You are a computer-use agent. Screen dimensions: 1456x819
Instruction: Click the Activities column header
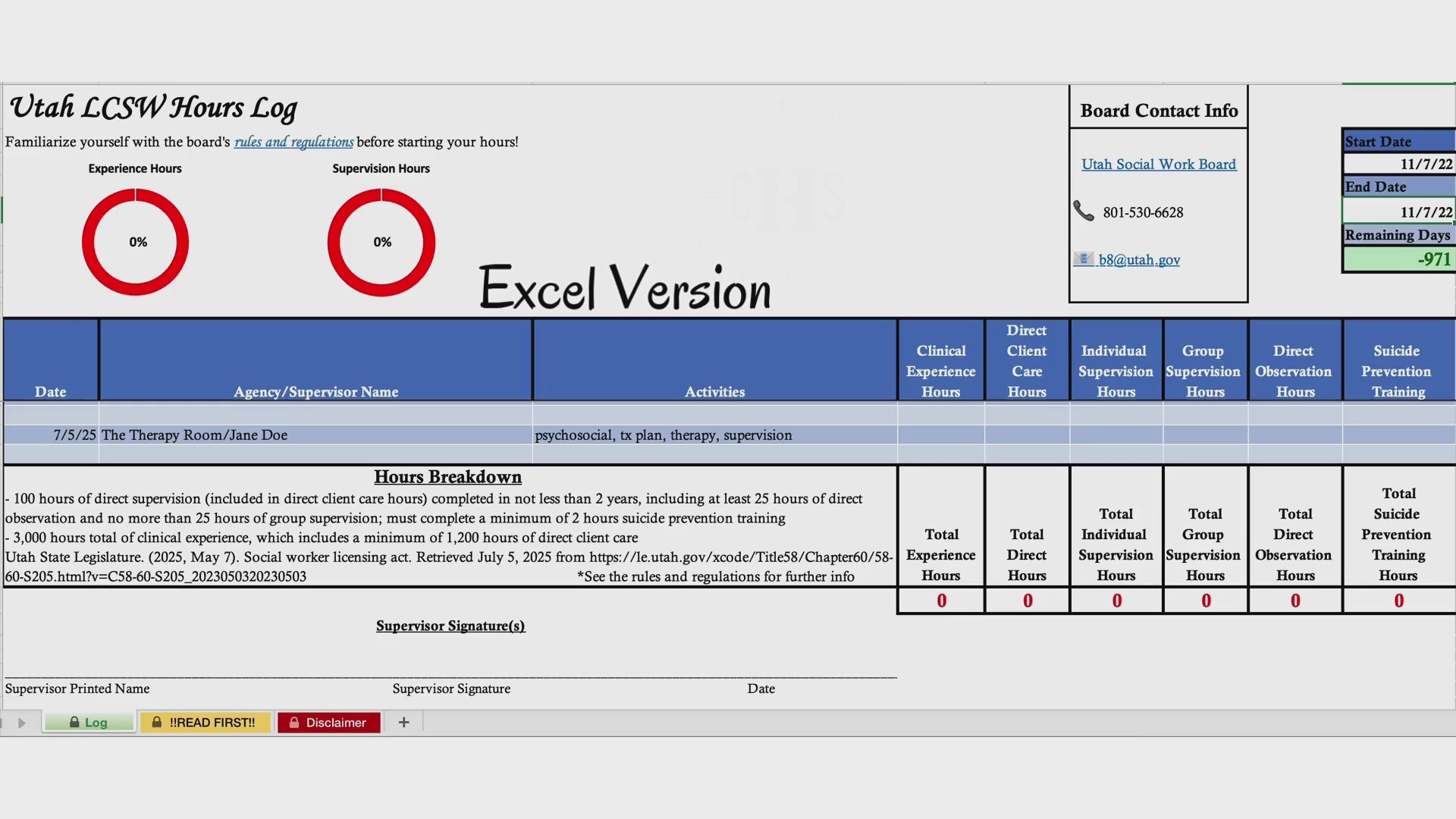715,359
